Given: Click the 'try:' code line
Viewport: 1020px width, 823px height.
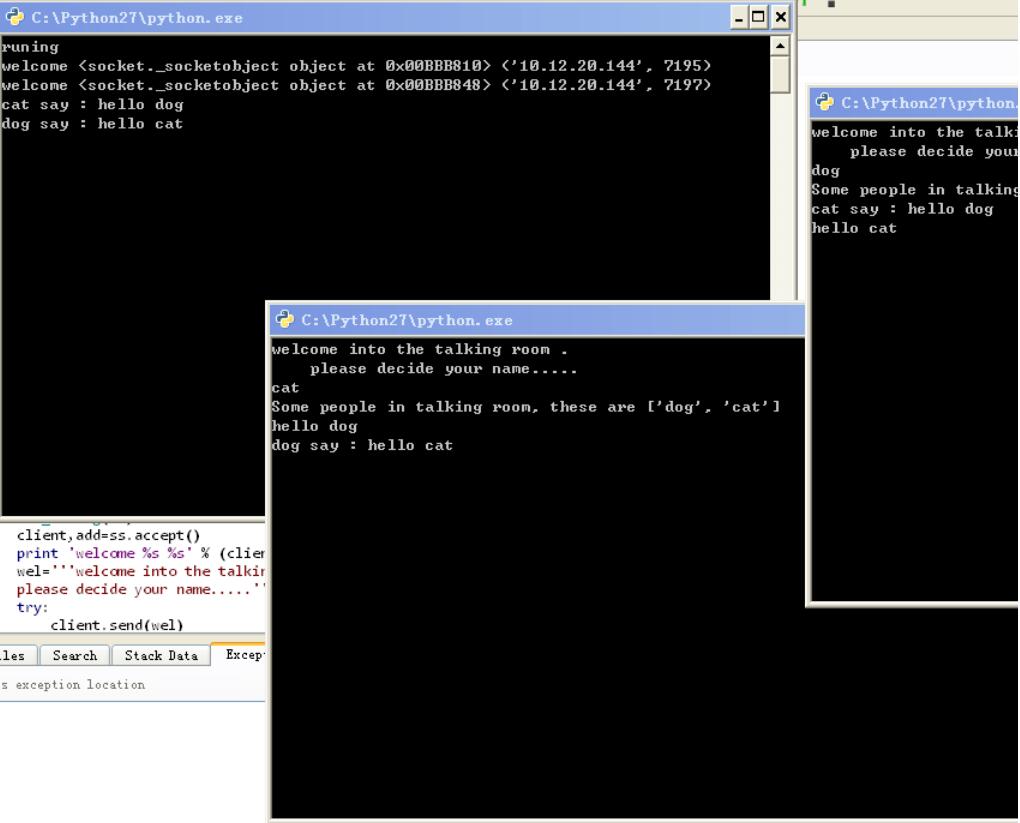Looking at the screenshot, I should (x=32, y=608).
